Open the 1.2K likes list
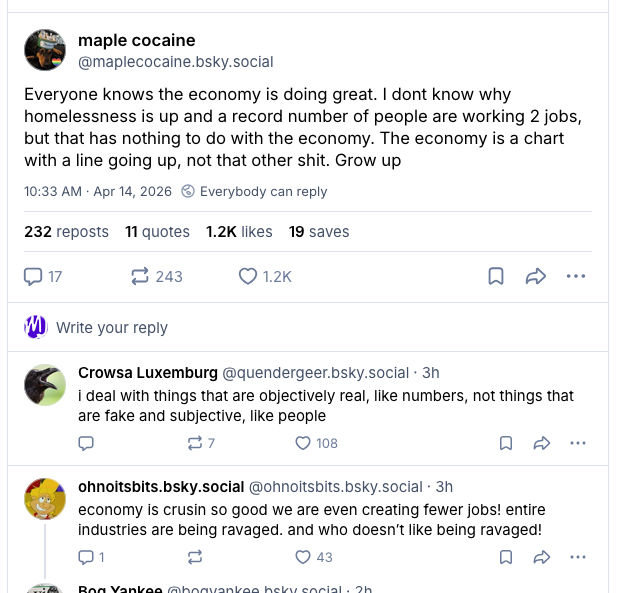This screenshot has height=593, width=624. click(x=239, y=232)
